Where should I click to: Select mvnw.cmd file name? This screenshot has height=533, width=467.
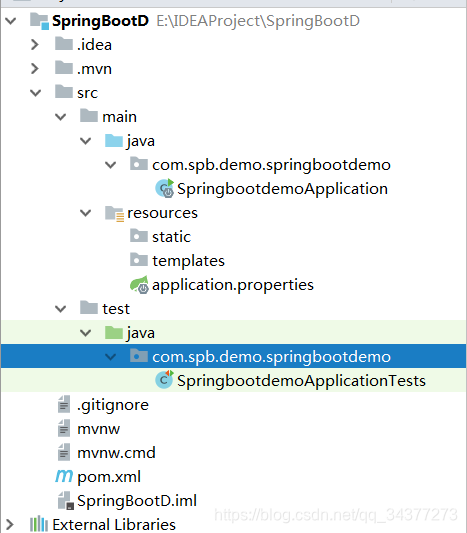coord(116,453)
